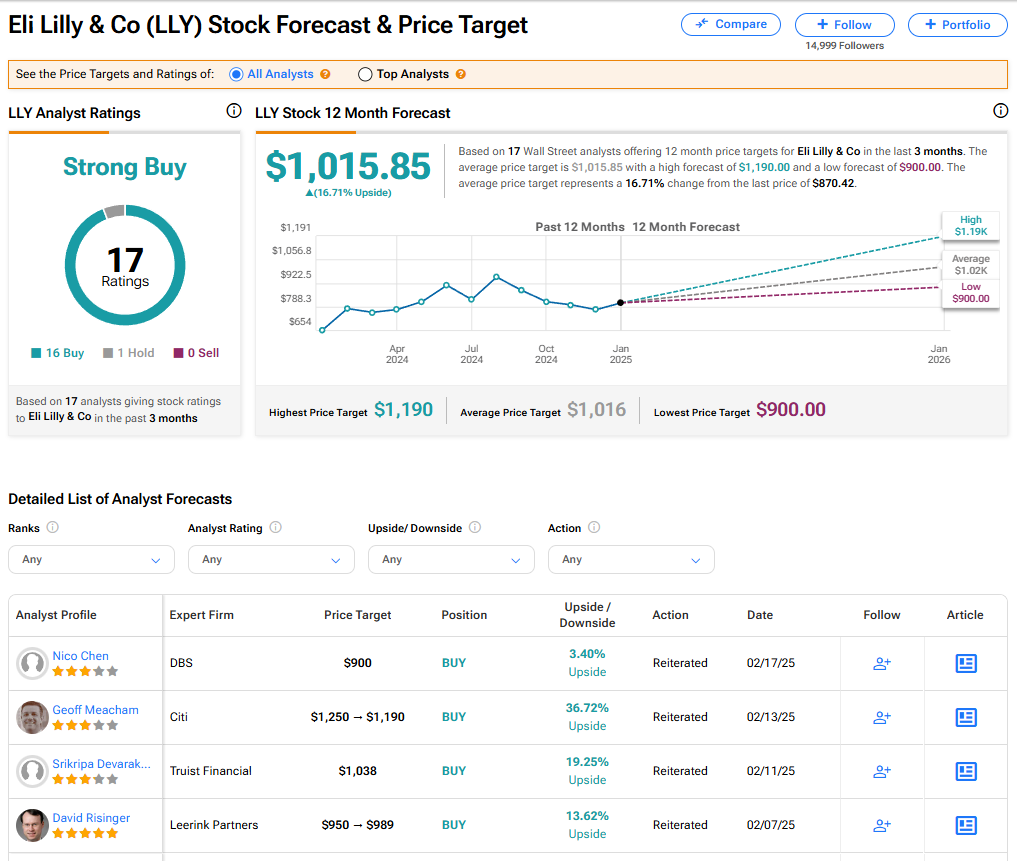
Task: Click the follow analyst icon in the Citi row
Action: (x=881, y=717)
